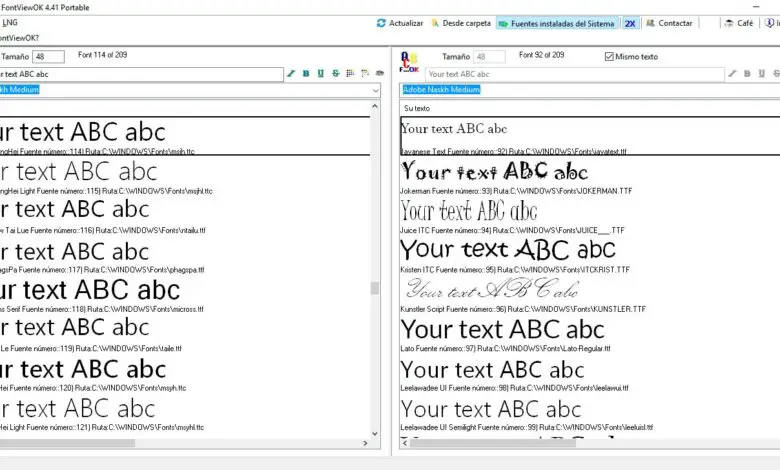
Task: Open the LNG language menu
Action: [x=9, y=22]
